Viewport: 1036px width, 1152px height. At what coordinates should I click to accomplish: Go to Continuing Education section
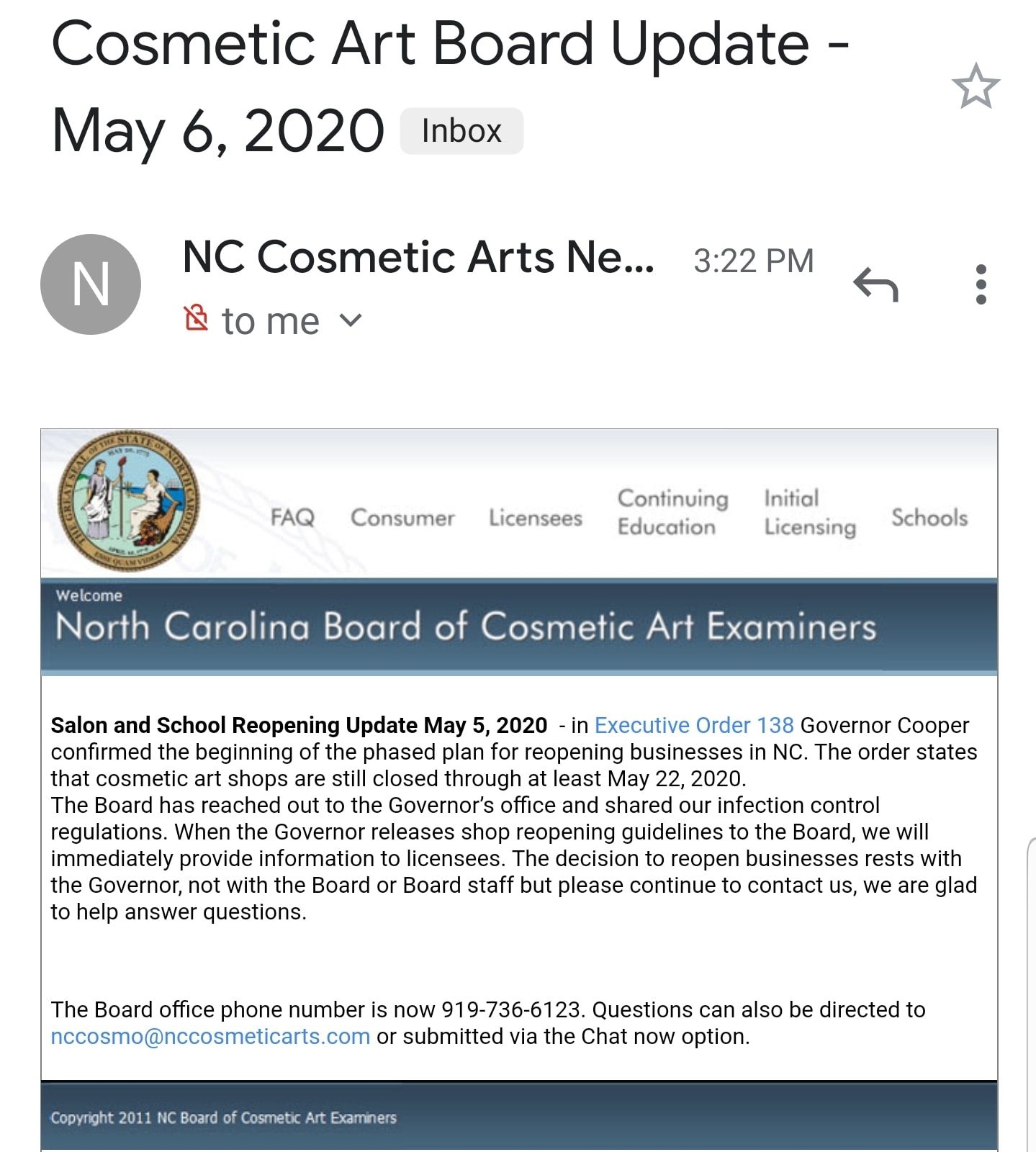(x=673, y=513)
